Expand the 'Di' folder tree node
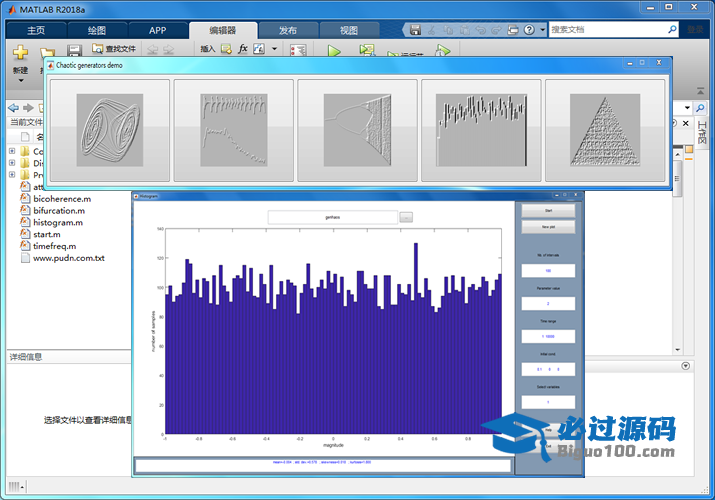715x500 pixels. point(12,163)
